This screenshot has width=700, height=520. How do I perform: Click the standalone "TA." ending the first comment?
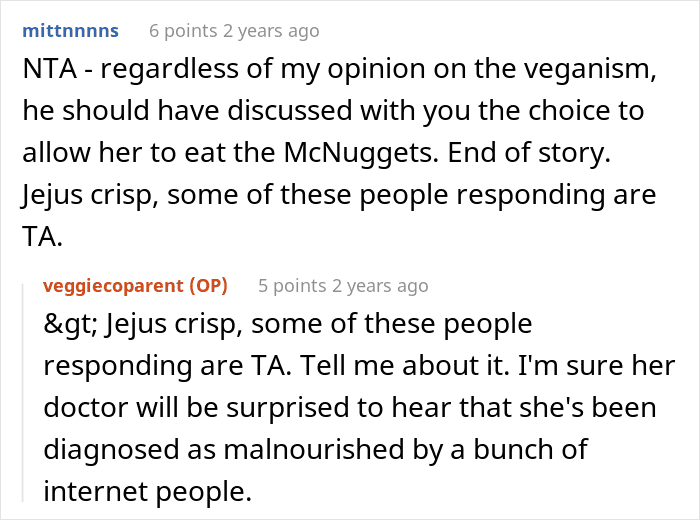(42, 237)
